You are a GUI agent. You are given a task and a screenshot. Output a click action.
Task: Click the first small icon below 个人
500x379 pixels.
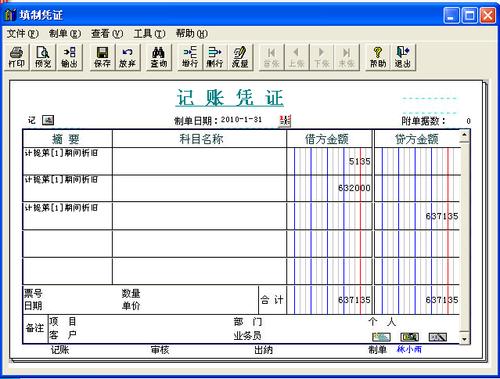tap(381, 337)
